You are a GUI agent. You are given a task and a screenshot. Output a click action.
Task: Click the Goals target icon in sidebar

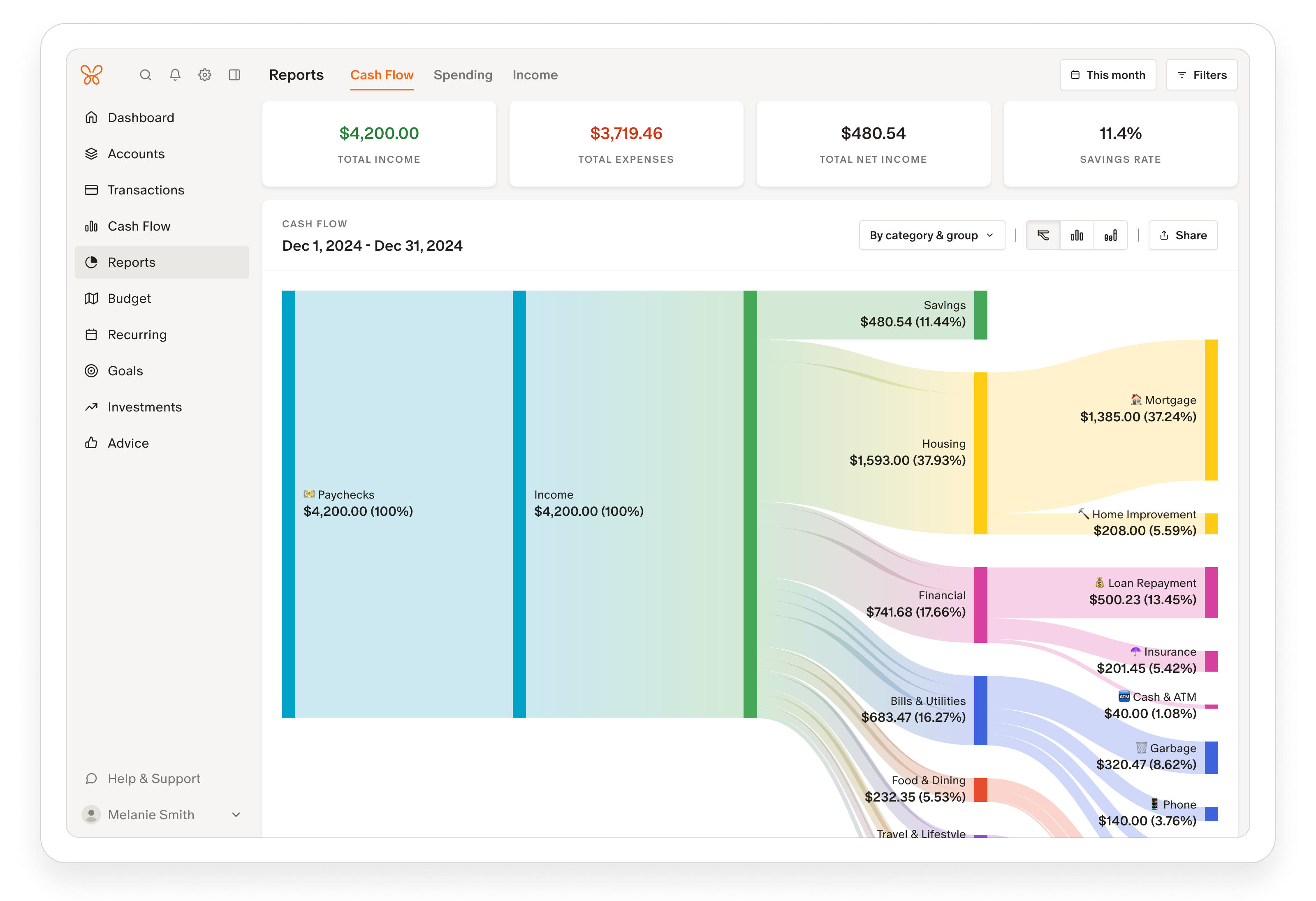pyautogui.click(x=91, y=371)
